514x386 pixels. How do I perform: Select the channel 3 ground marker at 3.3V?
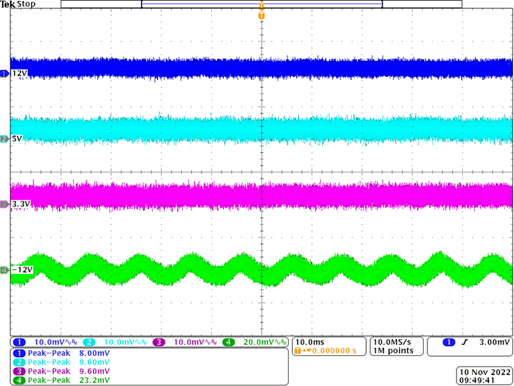tap(5, 204)
